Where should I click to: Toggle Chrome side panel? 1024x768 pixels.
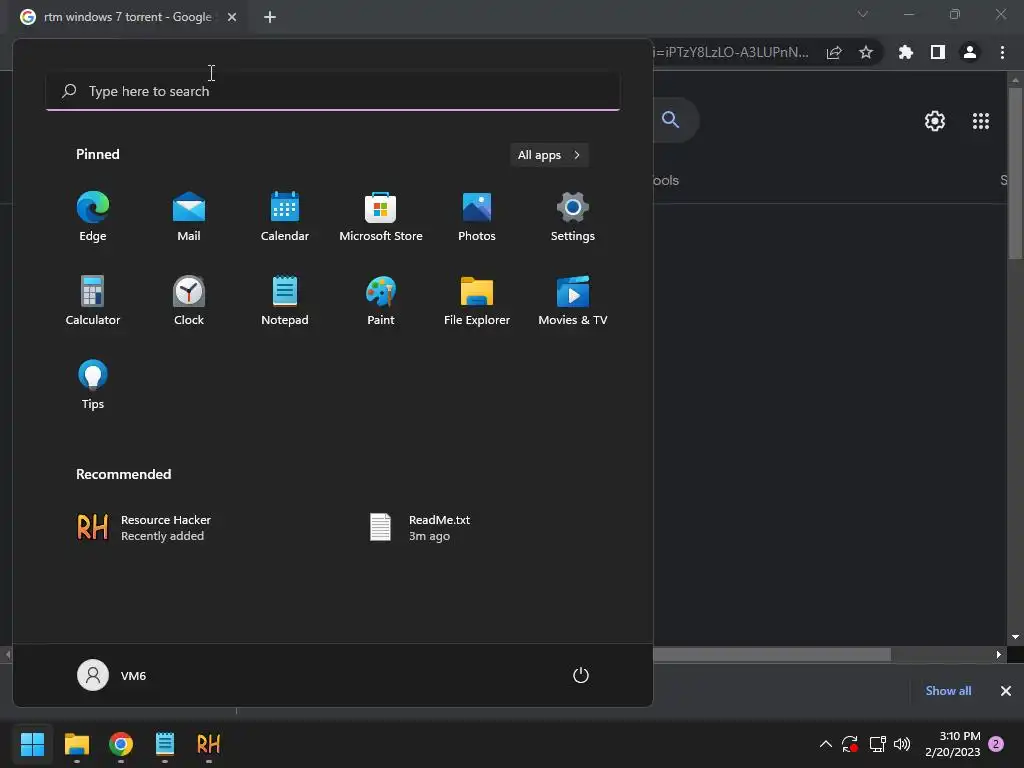tap(938, 53)
